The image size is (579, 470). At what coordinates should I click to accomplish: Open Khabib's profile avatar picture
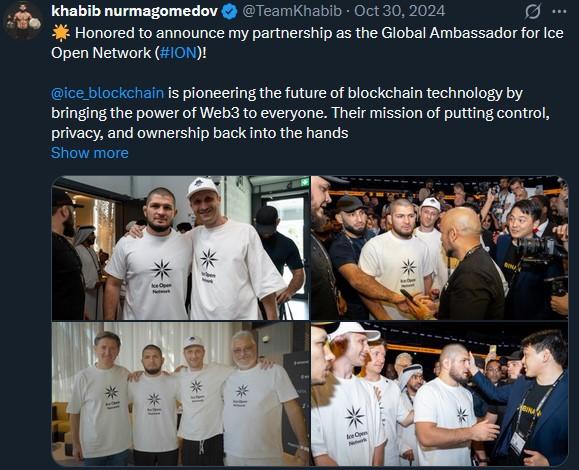pyautogui.click(x=23, y=20)
